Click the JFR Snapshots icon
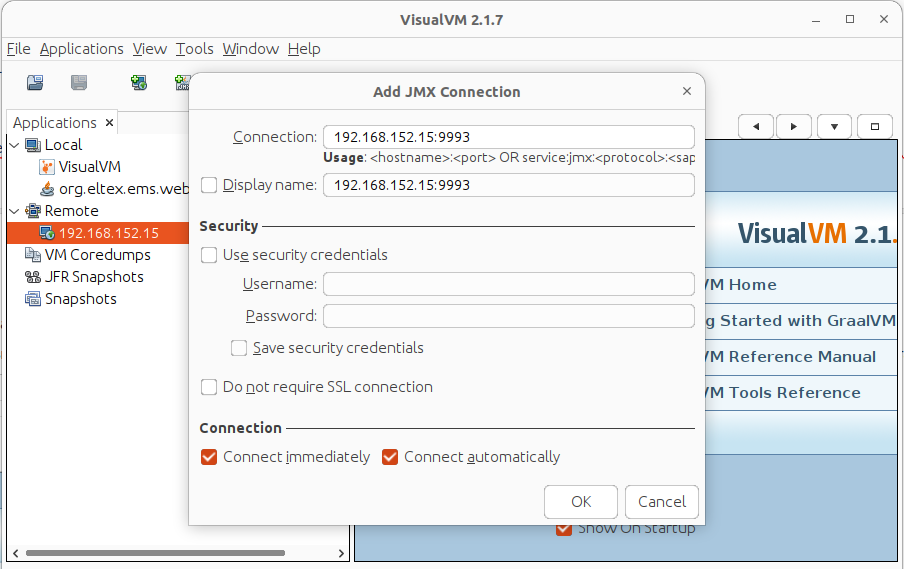The width and height of the screenshot is (904, 569). [33, 277]
